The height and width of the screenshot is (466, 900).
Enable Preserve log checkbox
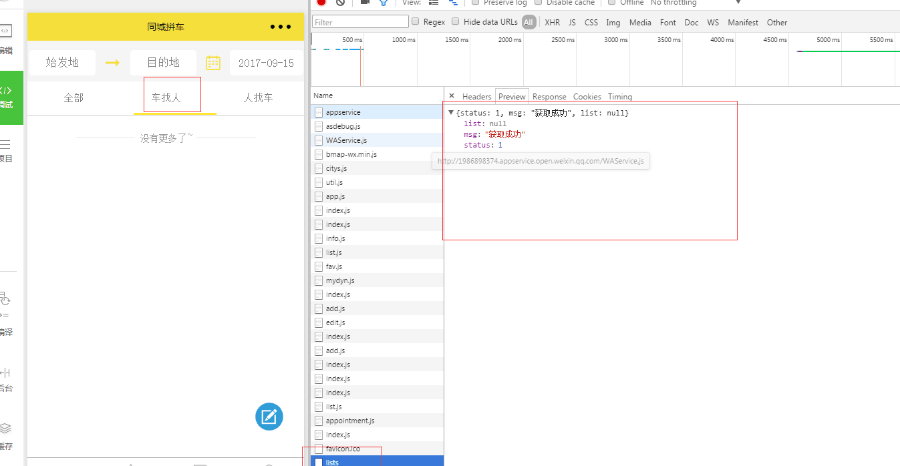pyautogui.click(x=475, y=2)
